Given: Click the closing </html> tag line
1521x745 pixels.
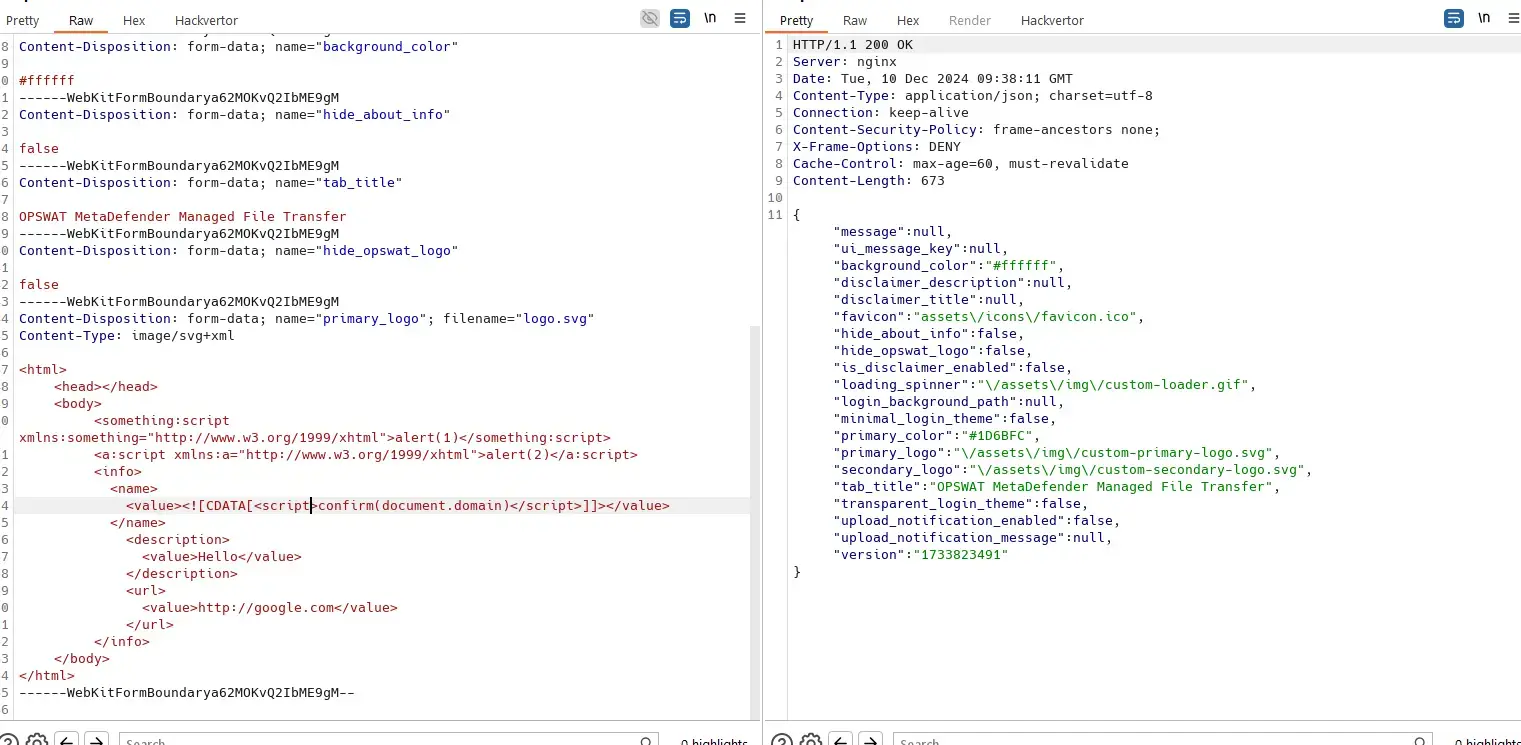Looking at the screenshot, I should click(x=47, y=675).
